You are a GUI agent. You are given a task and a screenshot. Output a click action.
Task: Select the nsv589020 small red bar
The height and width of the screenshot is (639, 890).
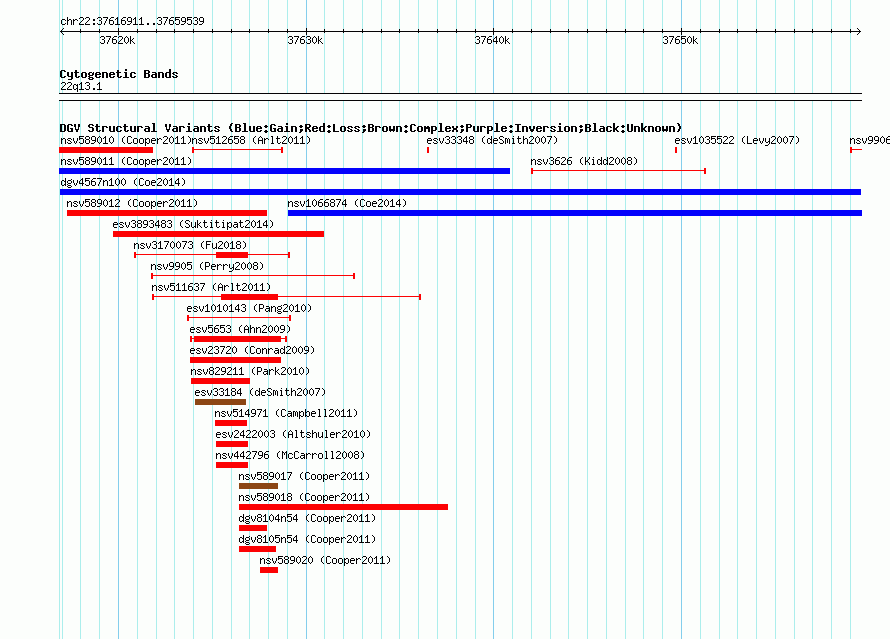pyautogui.click(x=269, y=570)
